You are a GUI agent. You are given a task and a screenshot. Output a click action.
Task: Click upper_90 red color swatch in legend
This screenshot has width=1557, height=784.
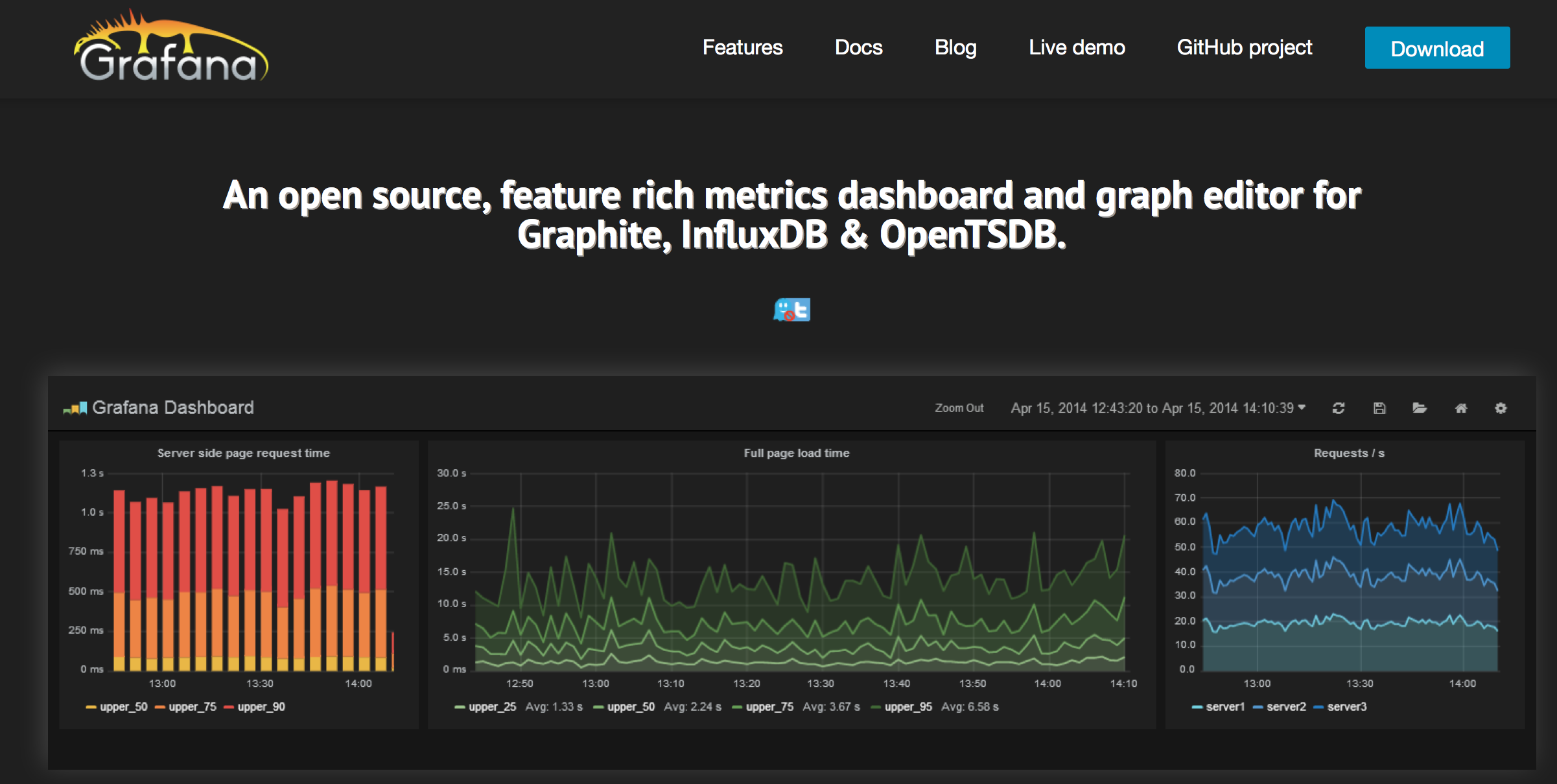(229, 707)
